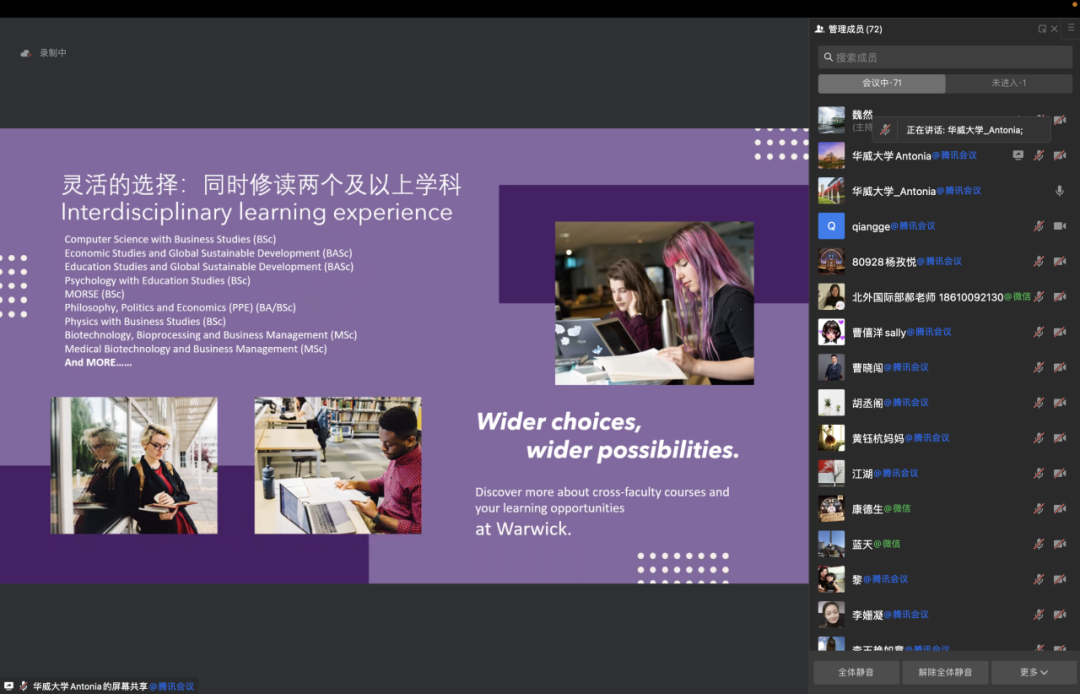Click the 录制中 cloud recording icon
1080x694 pixels.
[x=26, y=53]
